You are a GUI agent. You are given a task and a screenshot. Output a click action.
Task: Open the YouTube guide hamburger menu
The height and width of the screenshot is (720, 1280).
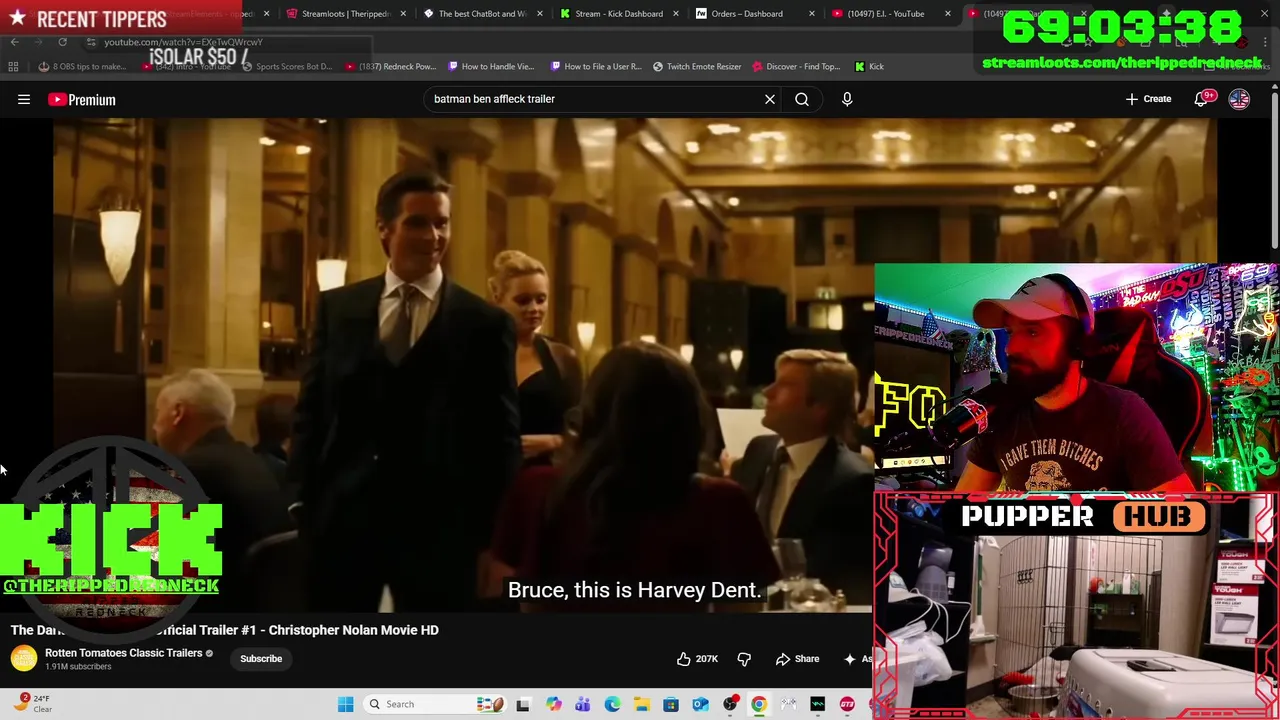tap(24, 99)
